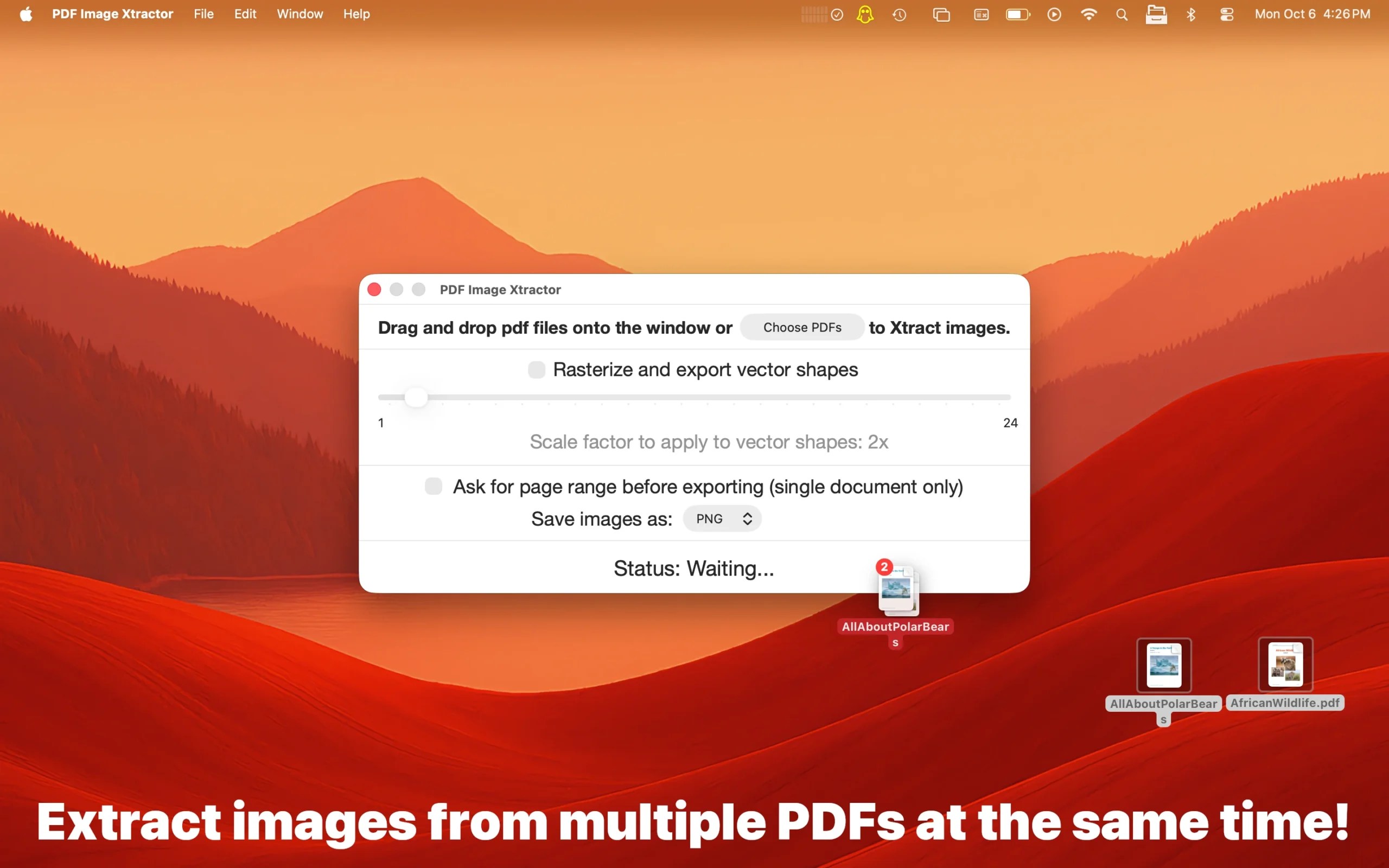1389x868 pixels.
Task: Click the Choose PDFs button
Action: coord(801,327)
